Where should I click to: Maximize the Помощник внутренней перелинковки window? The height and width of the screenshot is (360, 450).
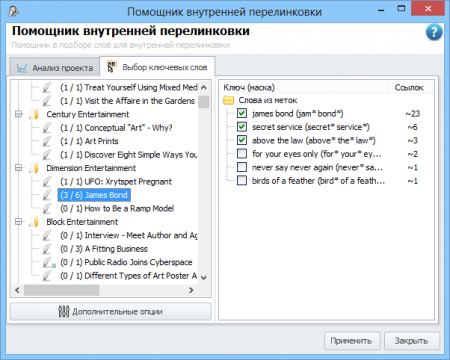click(401, 9)
